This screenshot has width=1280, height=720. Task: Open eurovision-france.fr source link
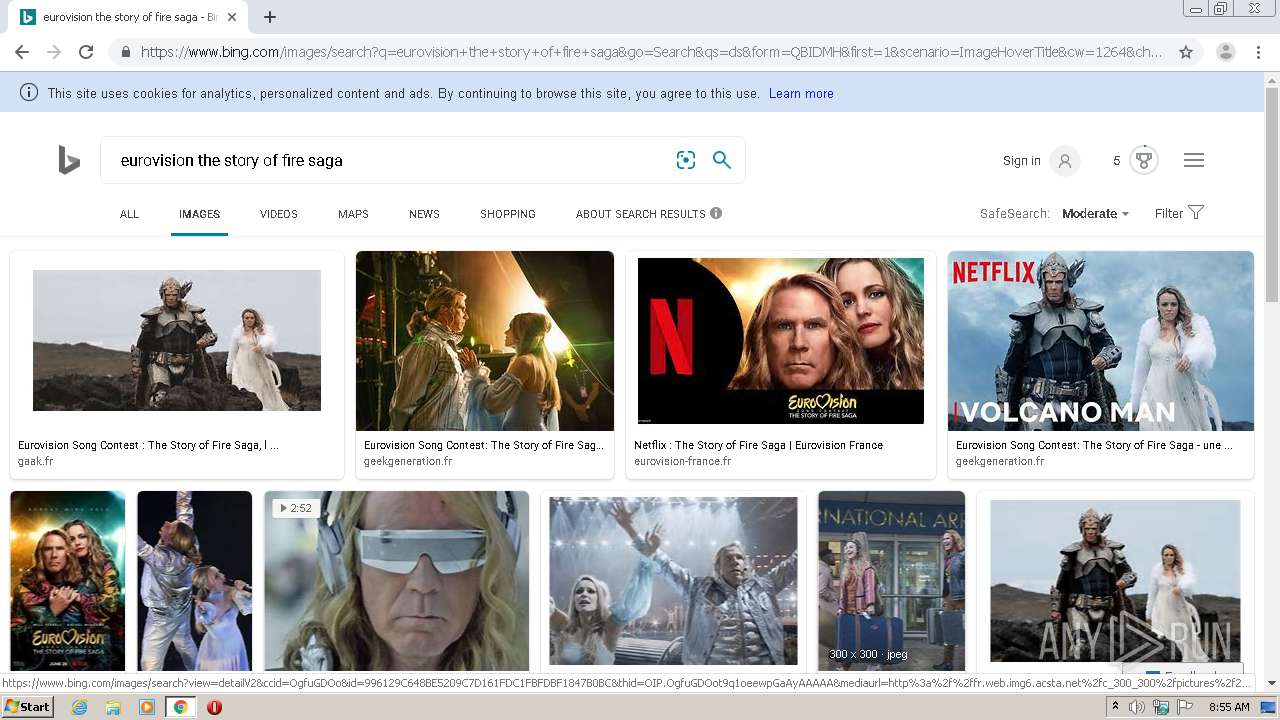tap(683, 461)
